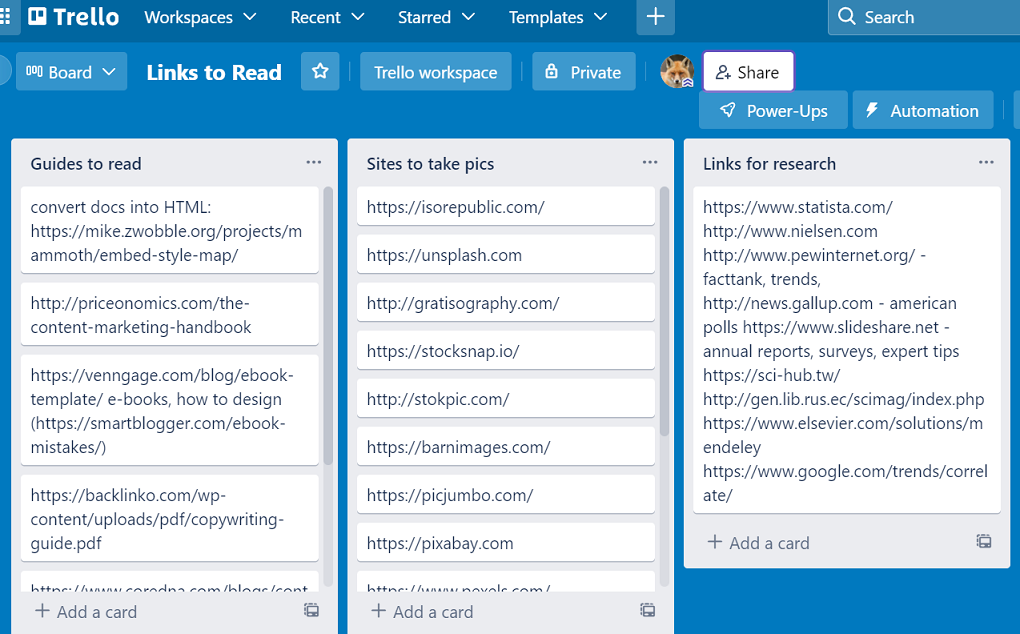Viewport: 1020px width, 634px height.
Task: Open the backlinko copywriting-guide.pdf card
Action: [x=170, y=518]
